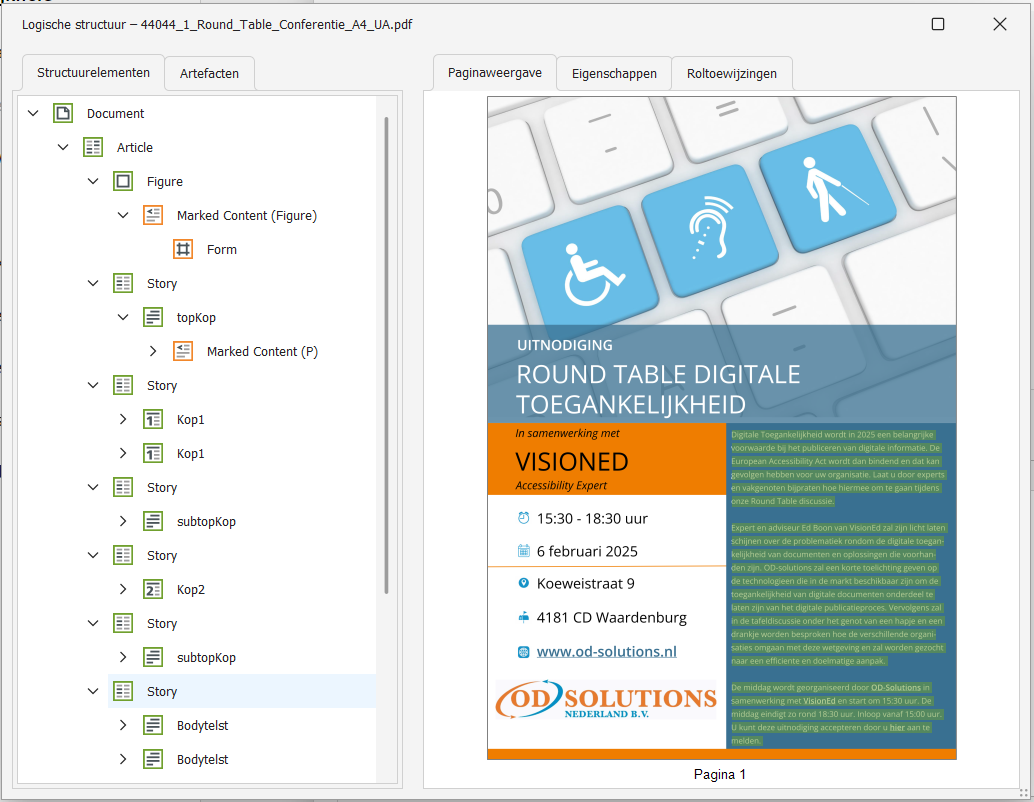Click the Article element icon

[93, 147]
